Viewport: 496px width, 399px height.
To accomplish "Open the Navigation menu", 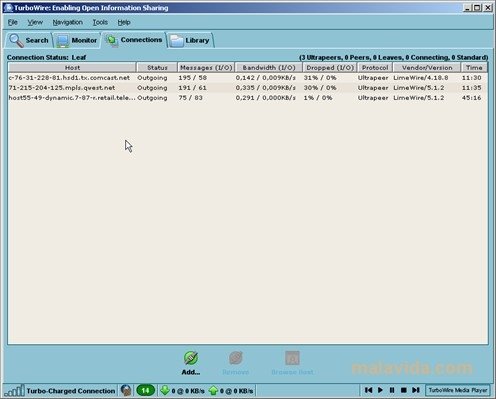I will [x=68, y=22].
